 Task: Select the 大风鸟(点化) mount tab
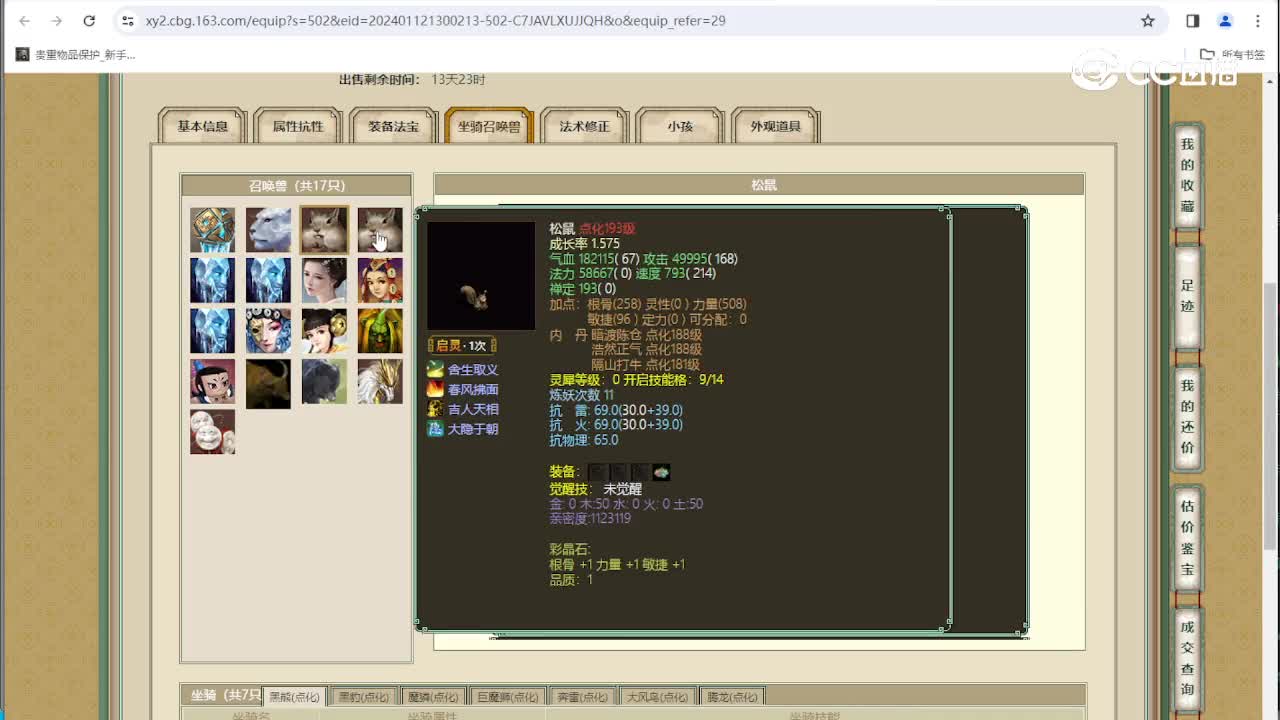click(657, 697)
